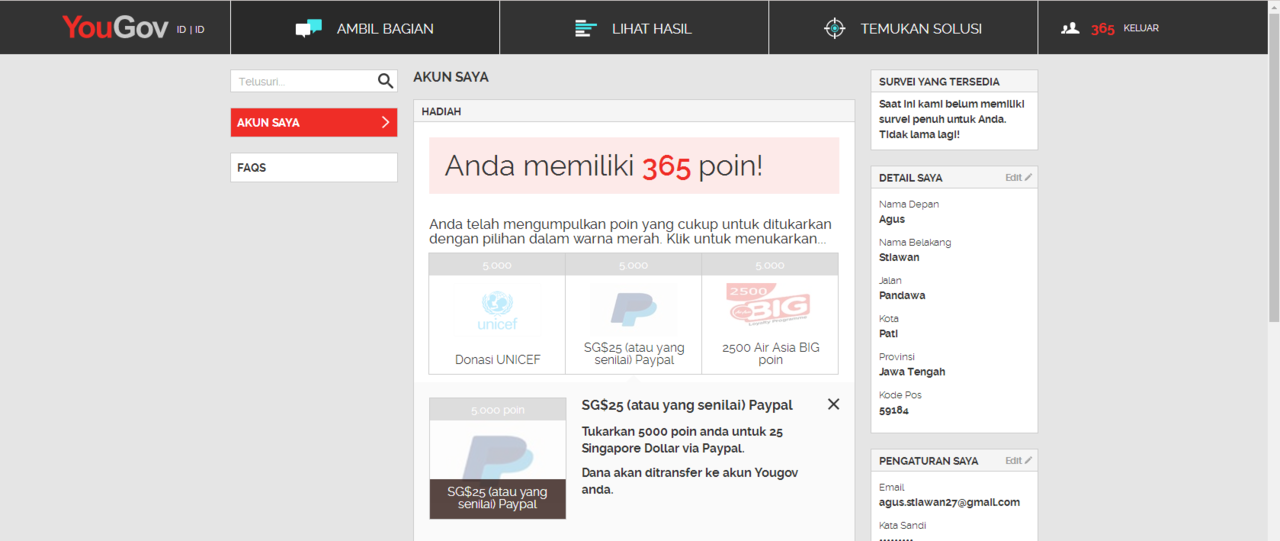
Task: Click the pencil icon in Pengaturan Saya
Action: point(1028,461)
